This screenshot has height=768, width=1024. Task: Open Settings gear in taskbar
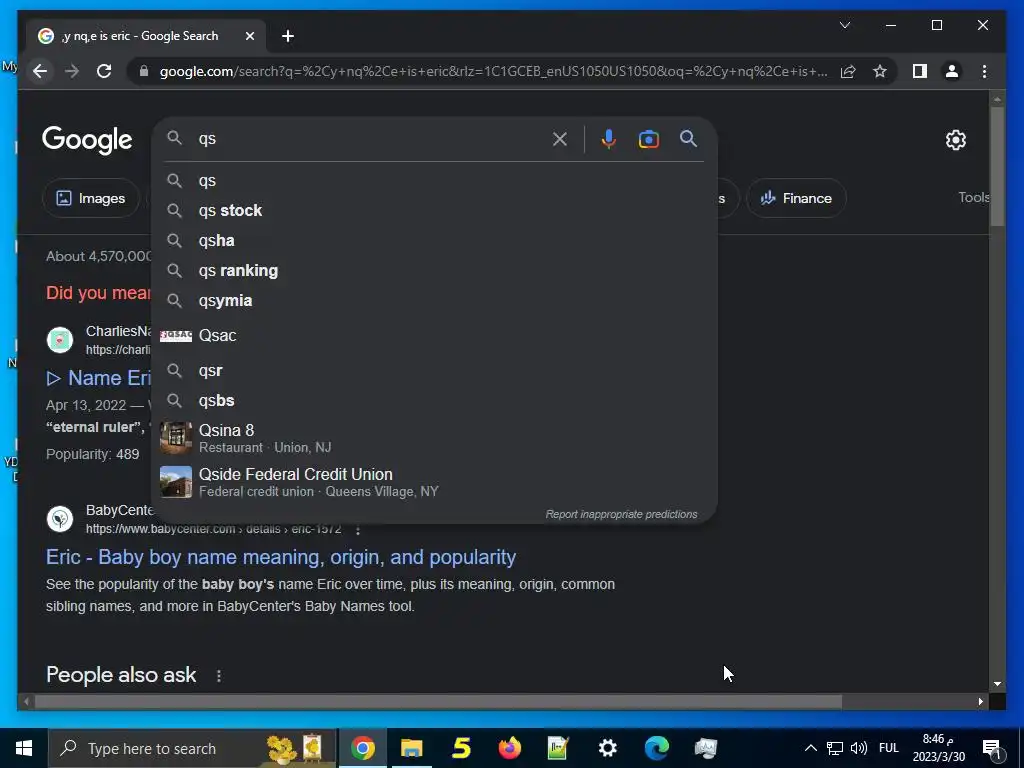click(x=607, y=748)
